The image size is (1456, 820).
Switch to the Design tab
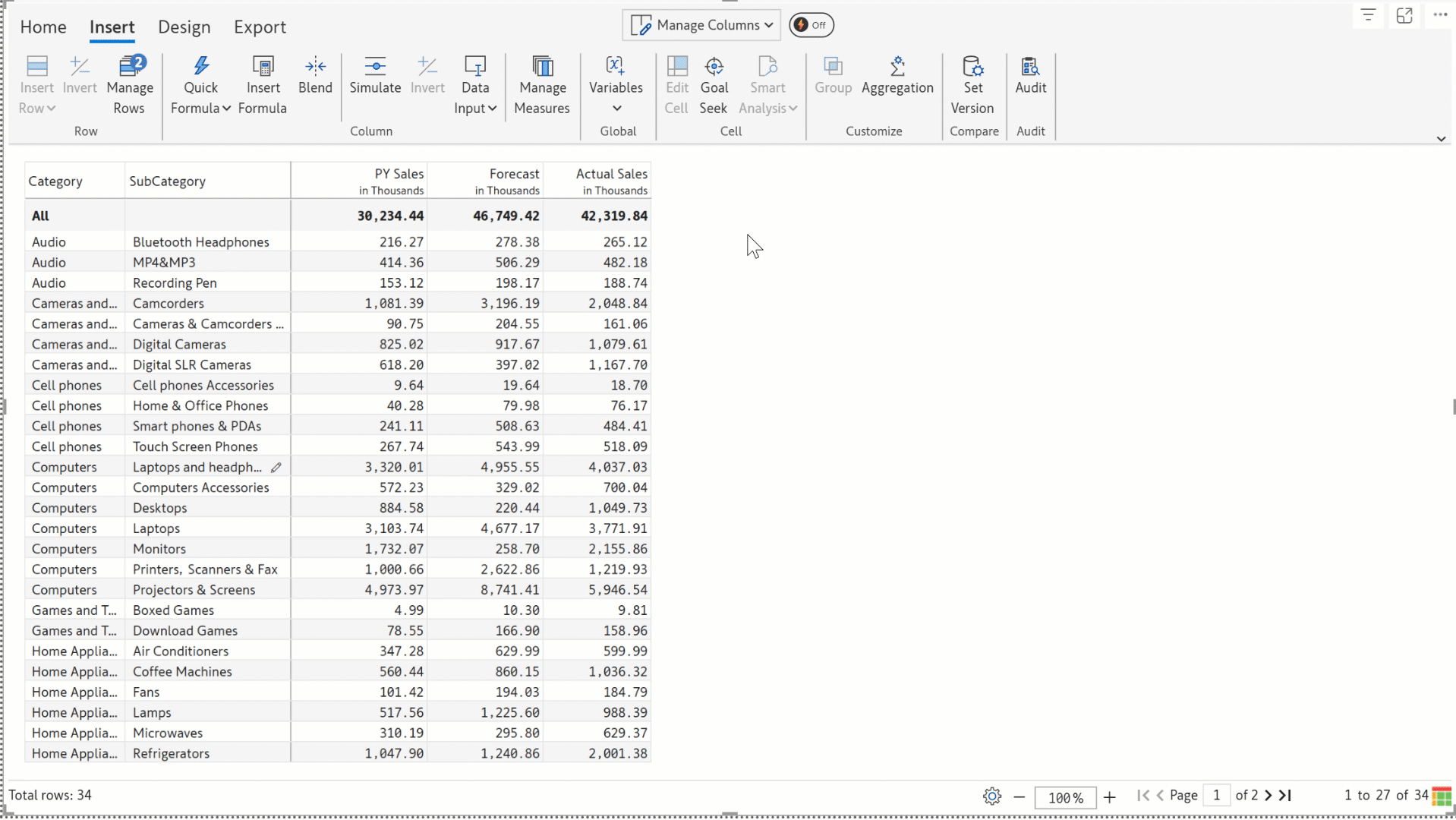pos(184,27)
